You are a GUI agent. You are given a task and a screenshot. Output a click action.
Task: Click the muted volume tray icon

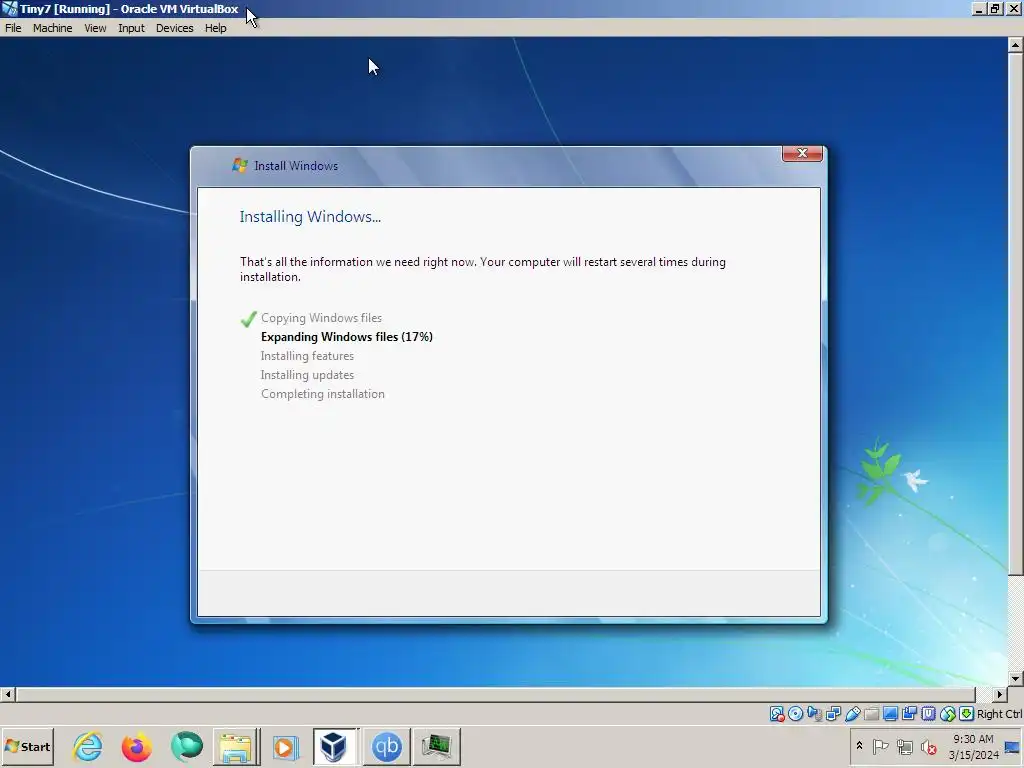[x=928, y=746]
